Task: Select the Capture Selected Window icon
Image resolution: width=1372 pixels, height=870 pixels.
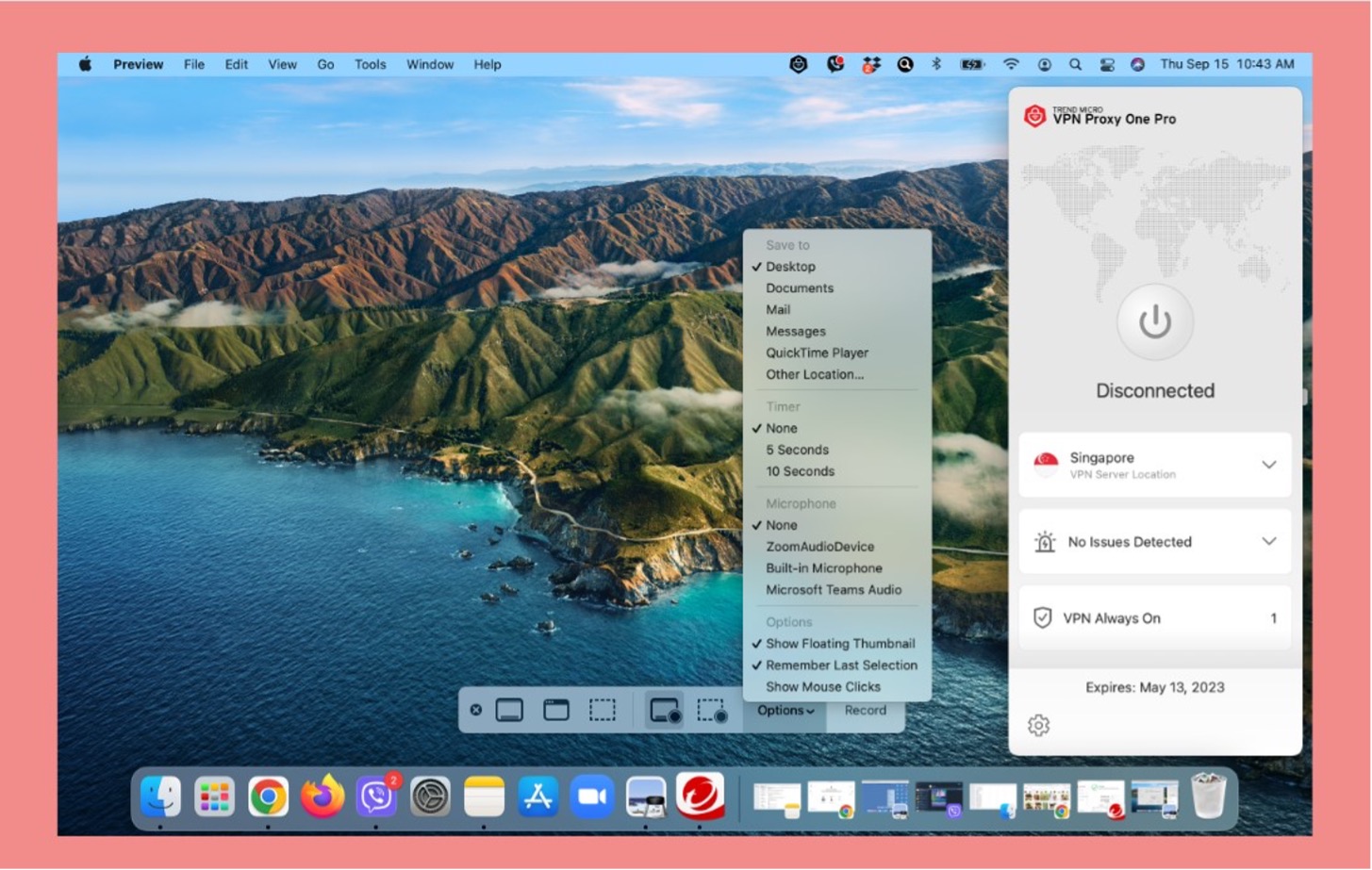Action: [556, 711]
